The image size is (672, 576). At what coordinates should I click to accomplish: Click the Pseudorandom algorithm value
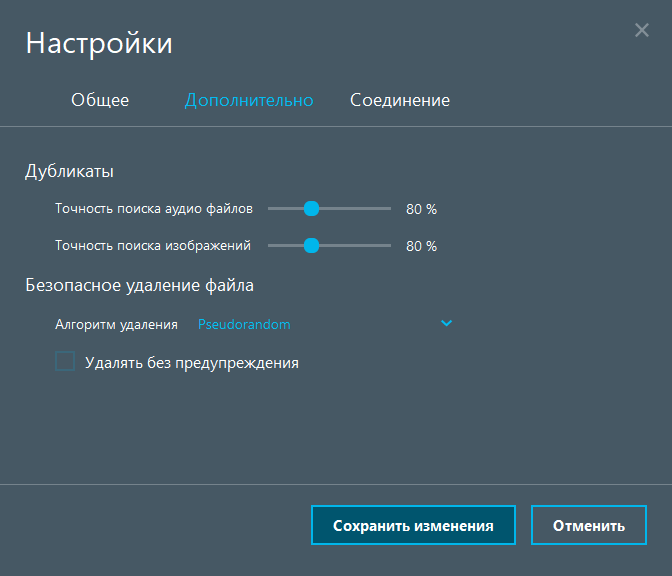click(244, 324)
